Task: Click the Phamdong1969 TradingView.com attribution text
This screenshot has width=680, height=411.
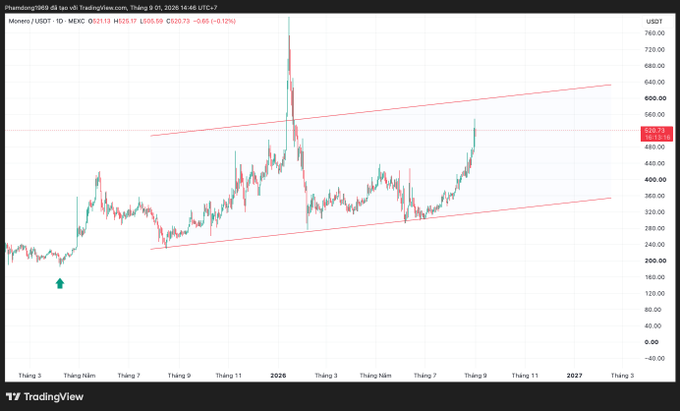Action: tap(111, 8)
